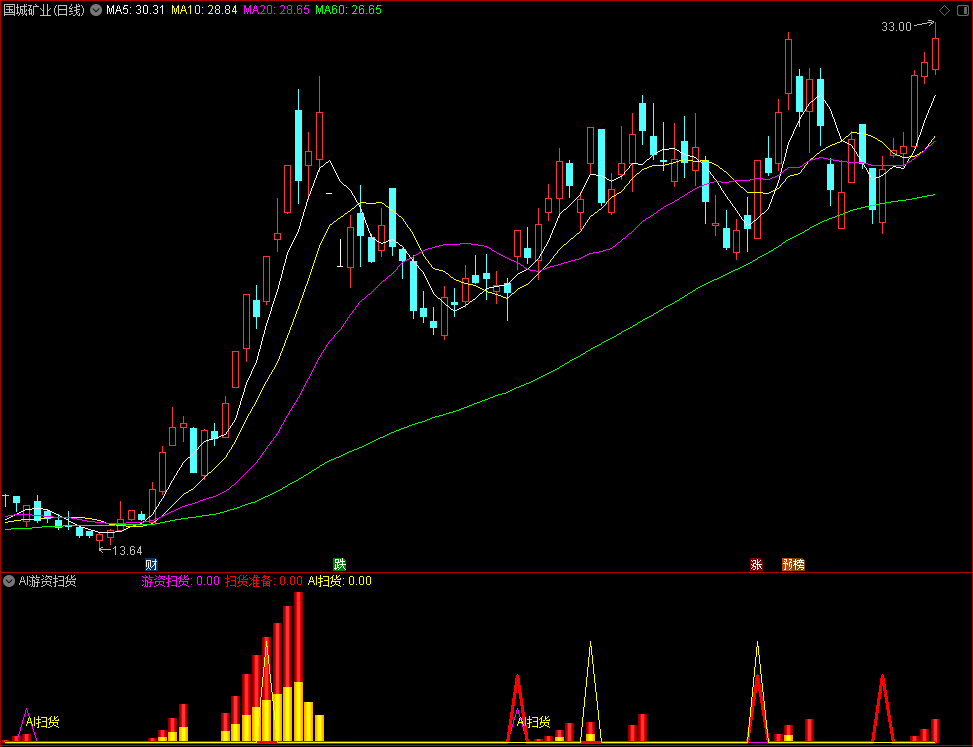Select the MA5: 30.31 indicator label

pyautogui.click(x=135, y=10)
